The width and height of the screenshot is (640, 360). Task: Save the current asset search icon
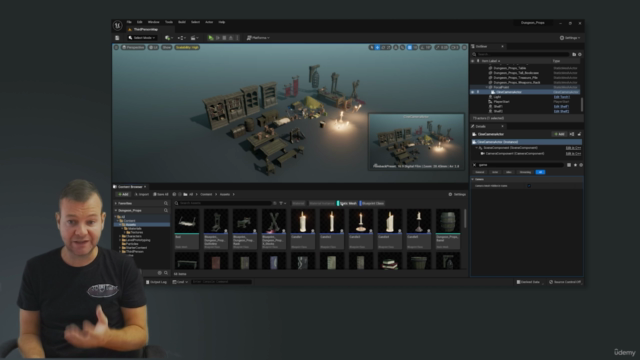[275, 203]
